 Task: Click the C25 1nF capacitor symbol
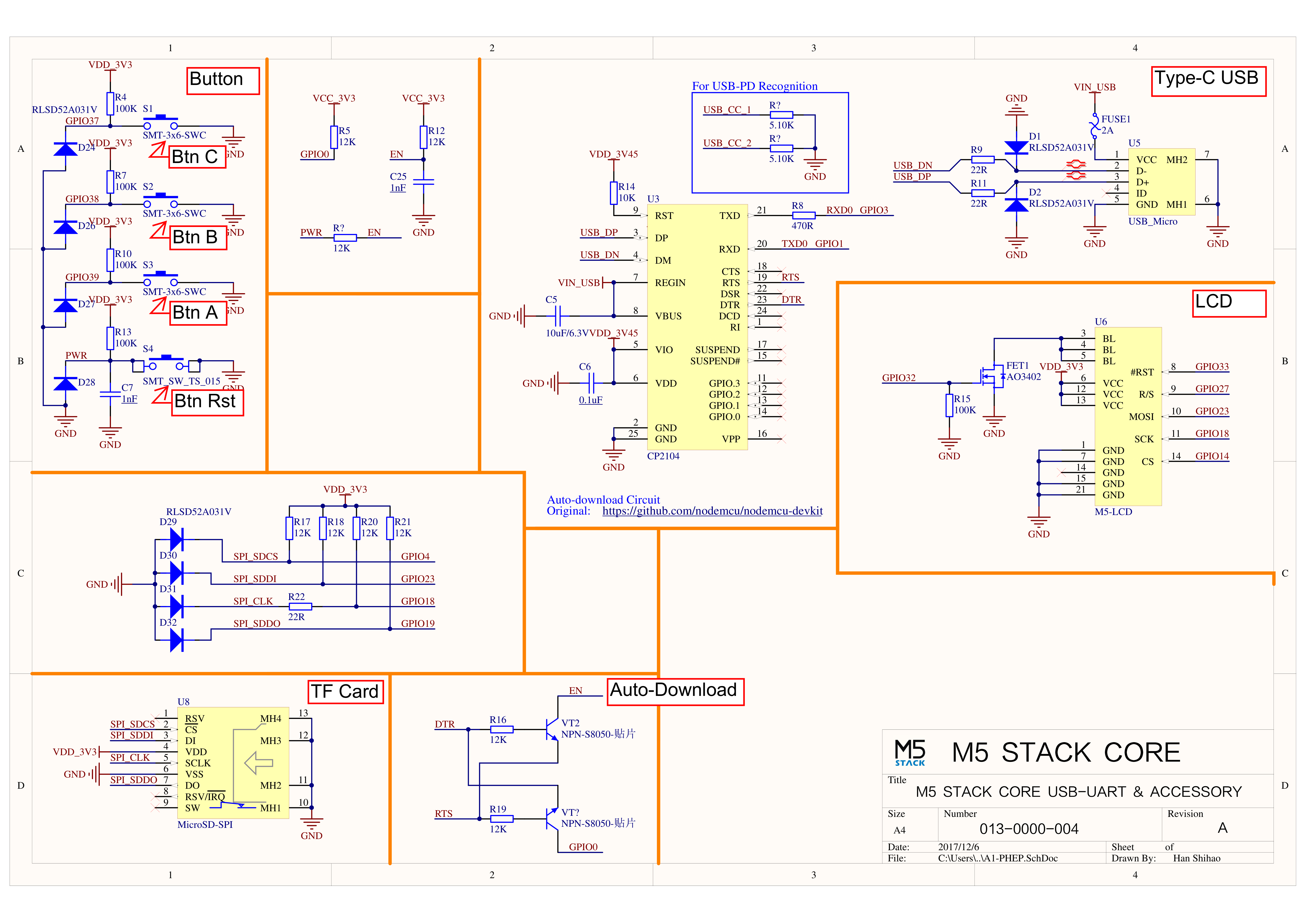point(423,182)
